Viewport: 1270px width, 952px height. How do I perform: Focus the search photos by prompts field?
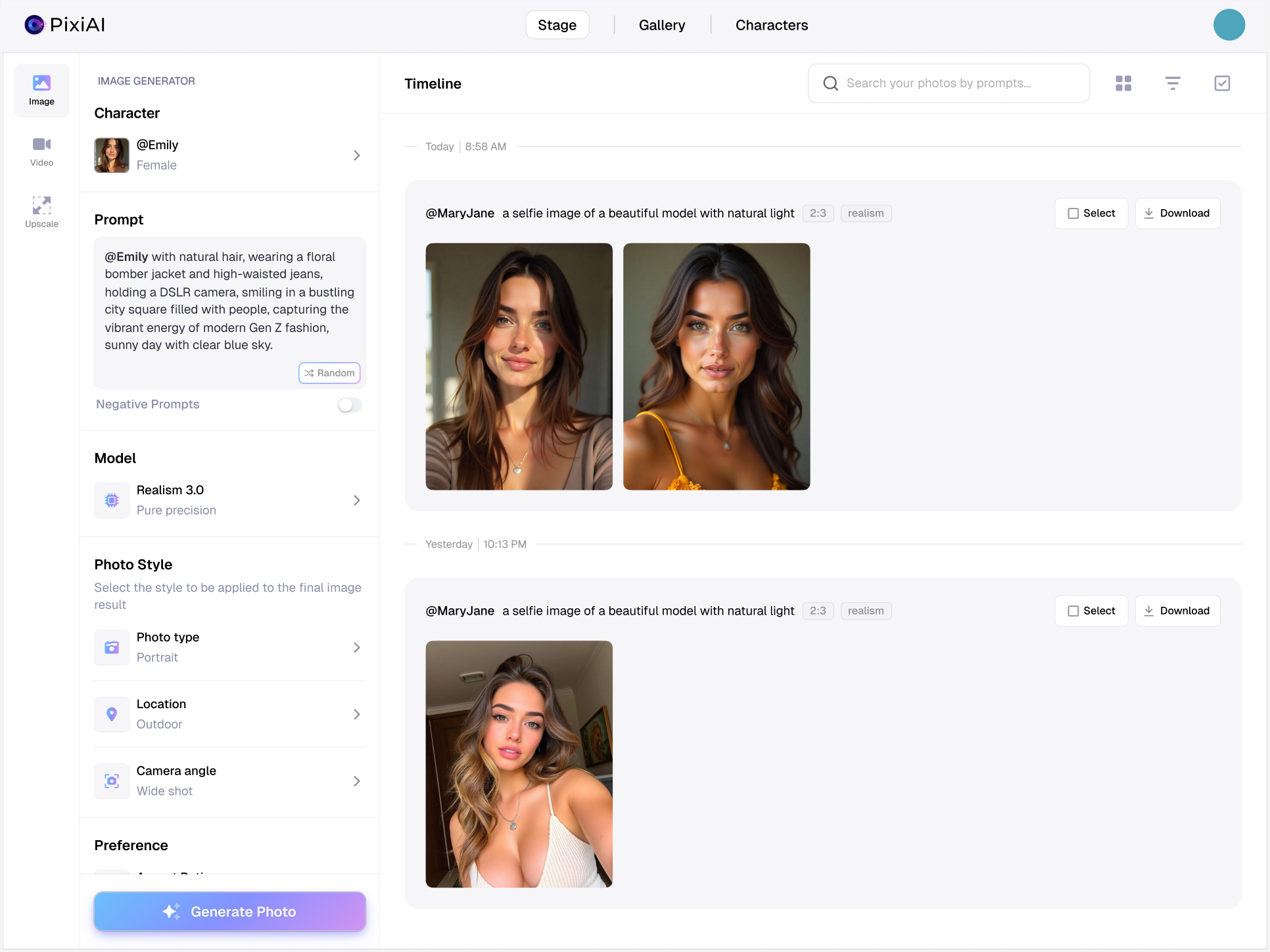point(949,83)
